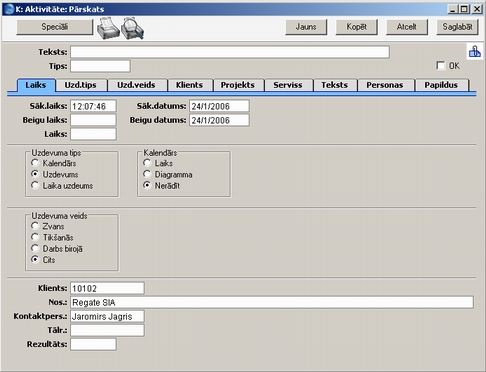Click the Kontaktpers. field with Jaromirs Jagris
Viewport: 486px width, 372px height.
coord(107,316)
